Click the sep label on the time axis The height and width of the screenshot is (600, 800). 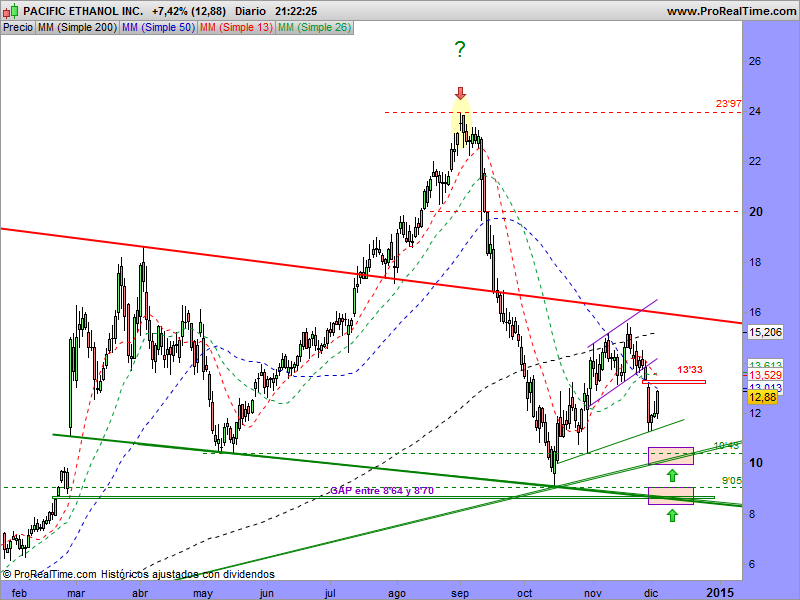click(460, 593)
